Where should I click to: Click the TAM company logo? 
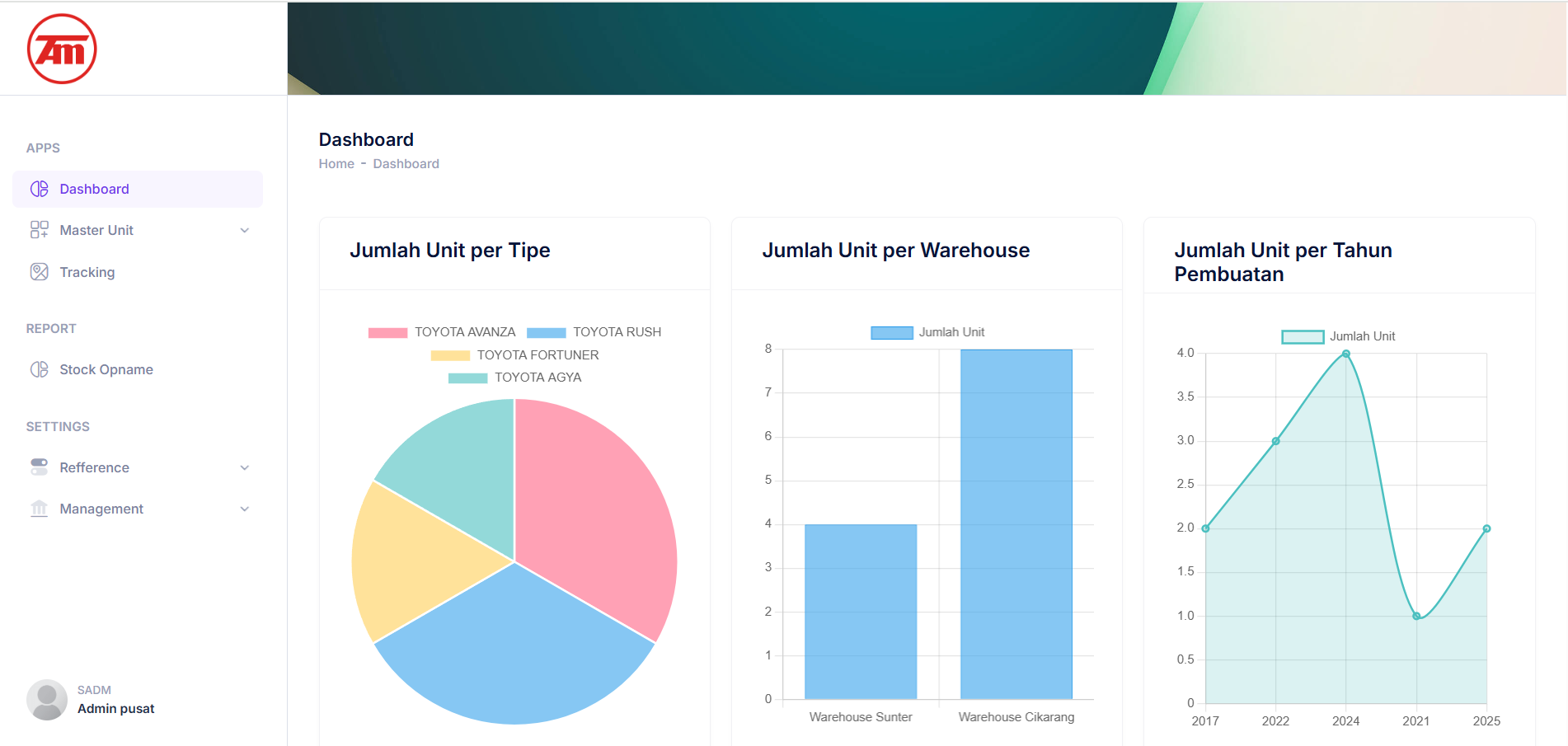coord(62,49)
